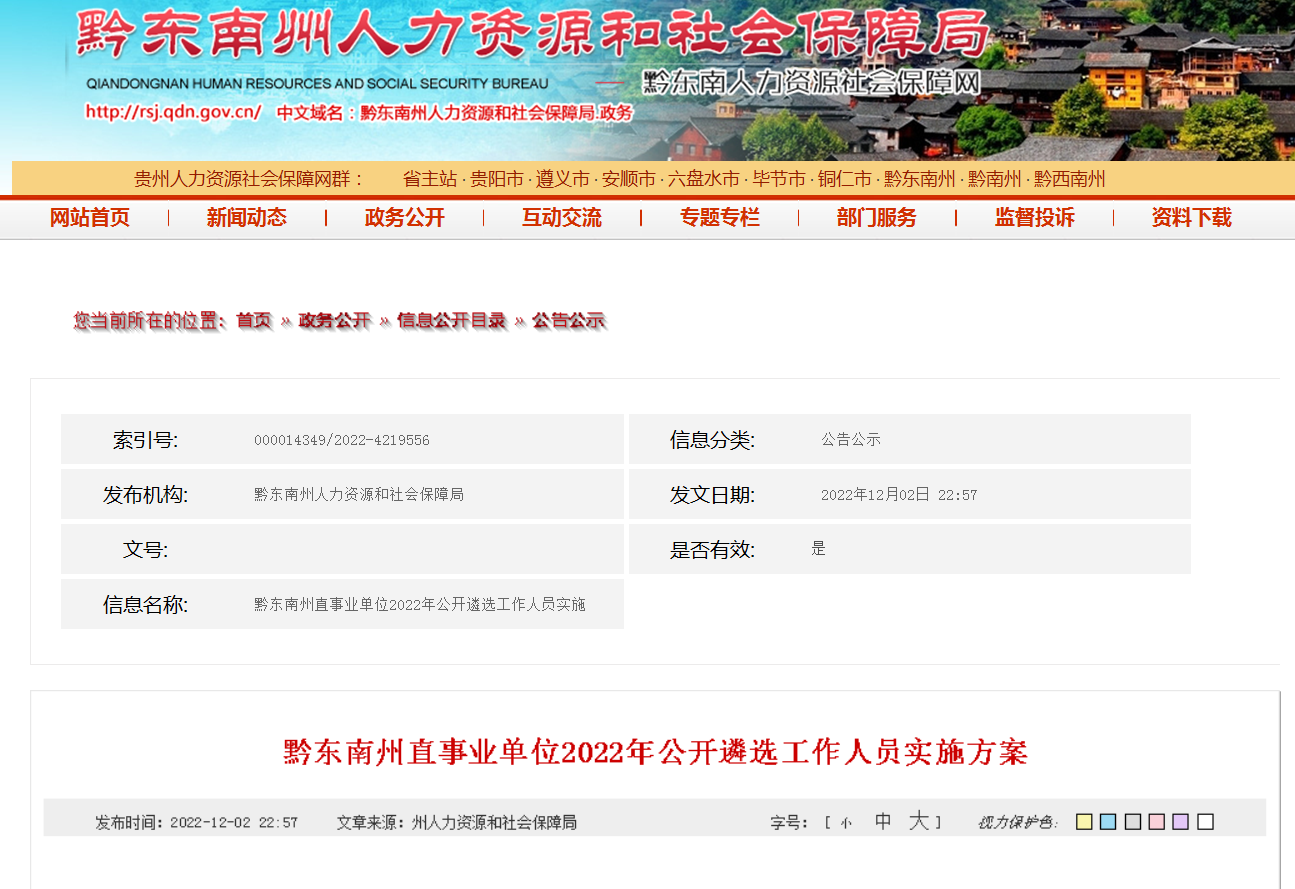Pick the pink eye-protection color swatch
The height and width of the screenshot is (889, 1295).
click(1157, 822)
